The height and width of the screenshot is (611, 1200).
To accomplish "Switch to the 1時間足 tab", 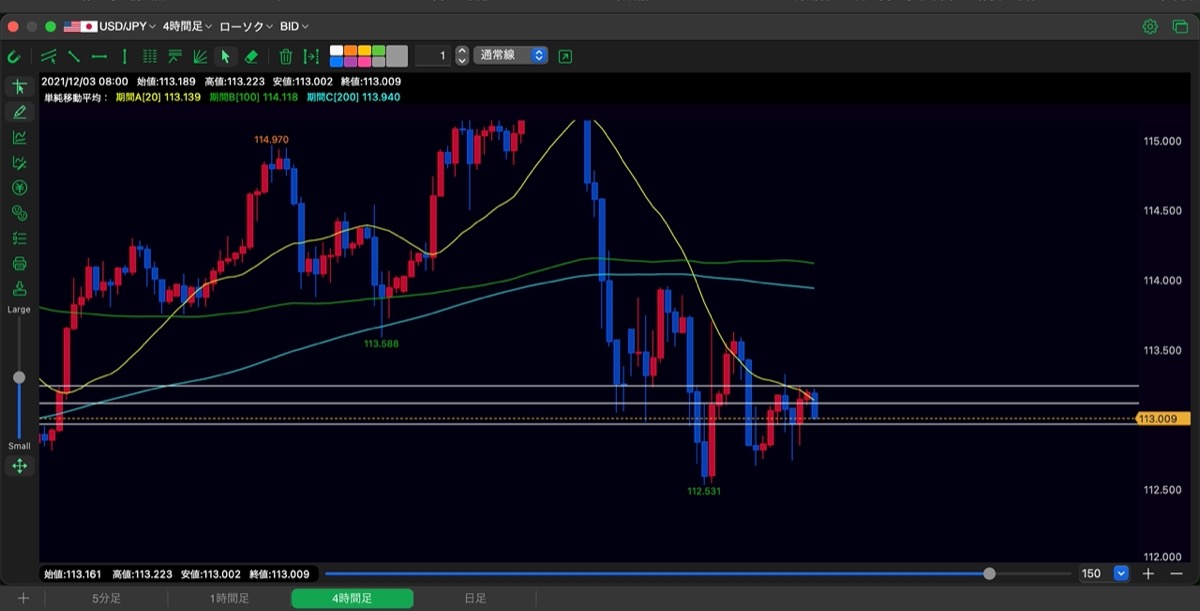I will point(229,598).
